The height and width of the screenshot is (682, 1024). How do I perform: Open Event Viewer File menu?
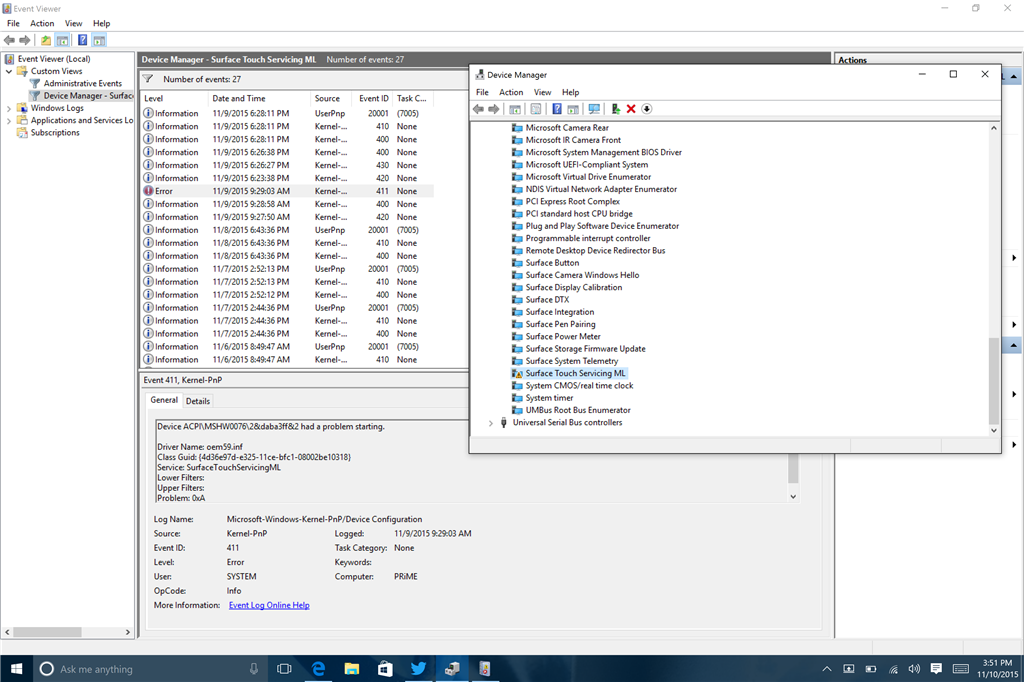[13, 24]
